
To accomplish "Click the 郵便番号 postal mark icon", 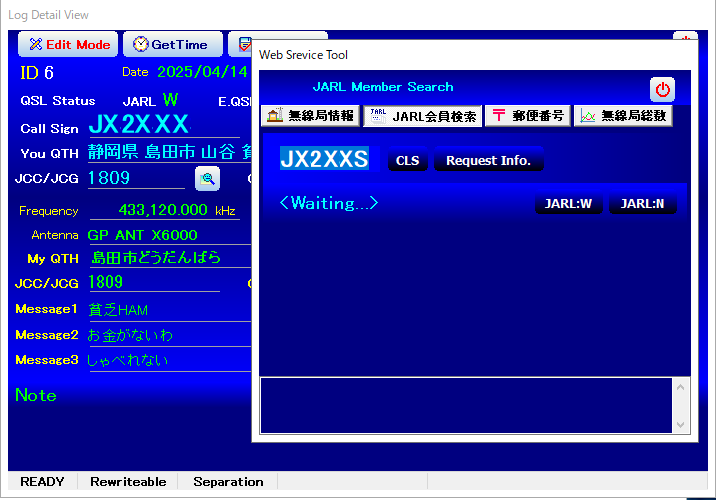I will click(499, 115).
